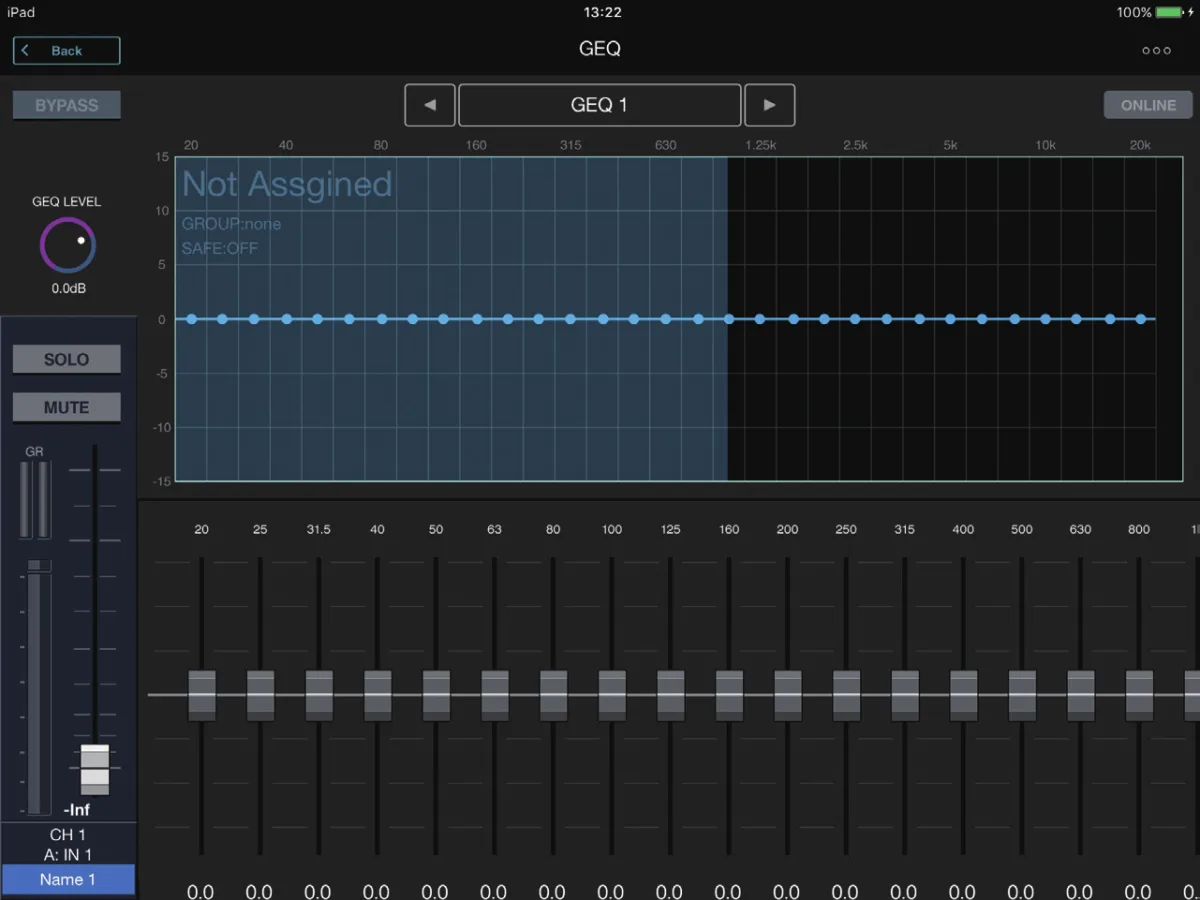Click the GROUP:none text in graph

click(231, 224)
